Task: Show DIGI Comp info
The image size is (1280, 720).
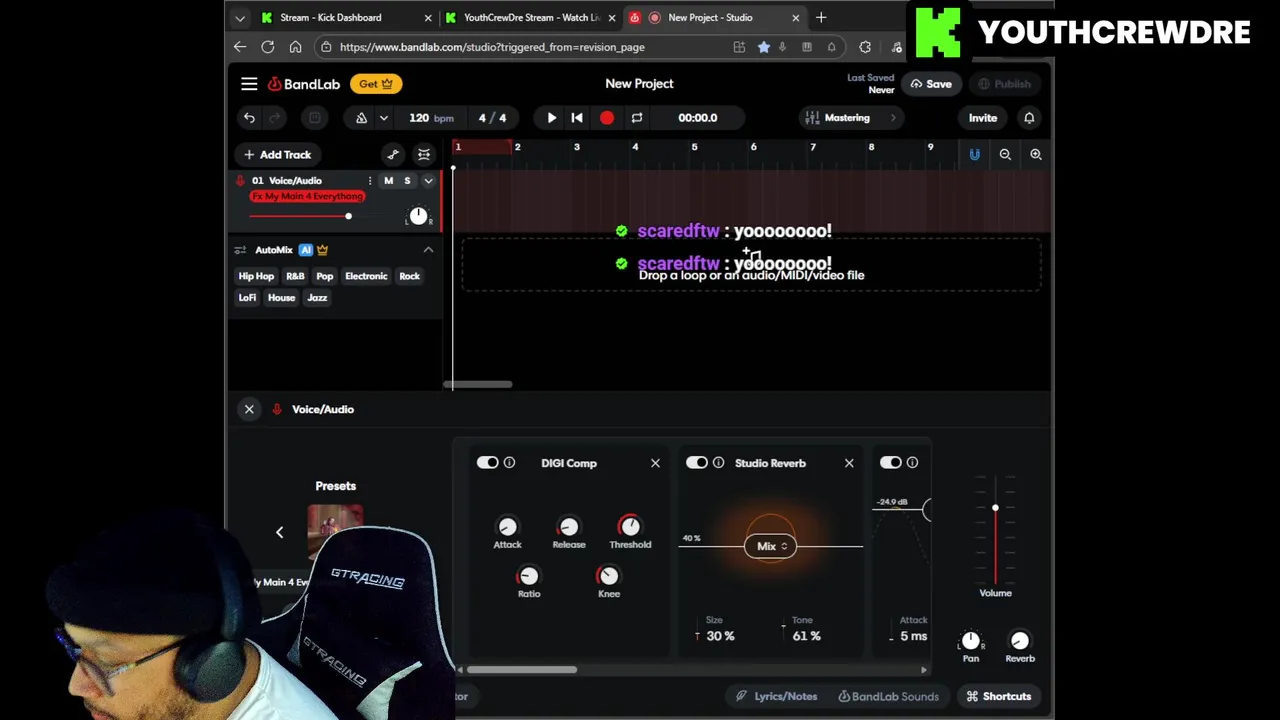Action: click(509, 463)
